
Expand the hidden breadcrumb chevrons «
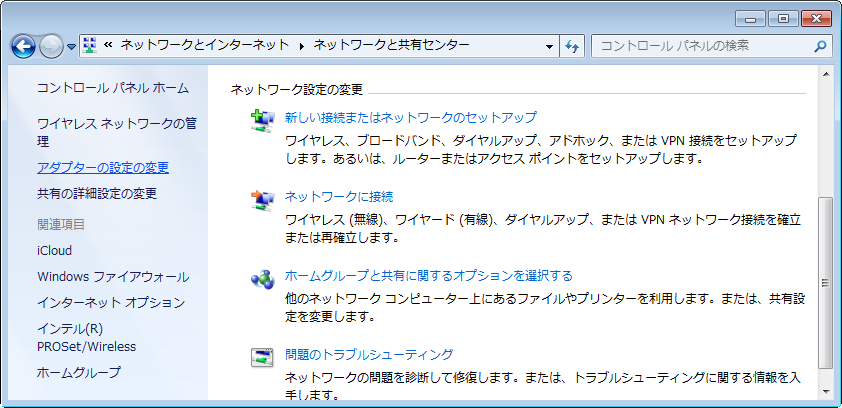pos(107,46)
